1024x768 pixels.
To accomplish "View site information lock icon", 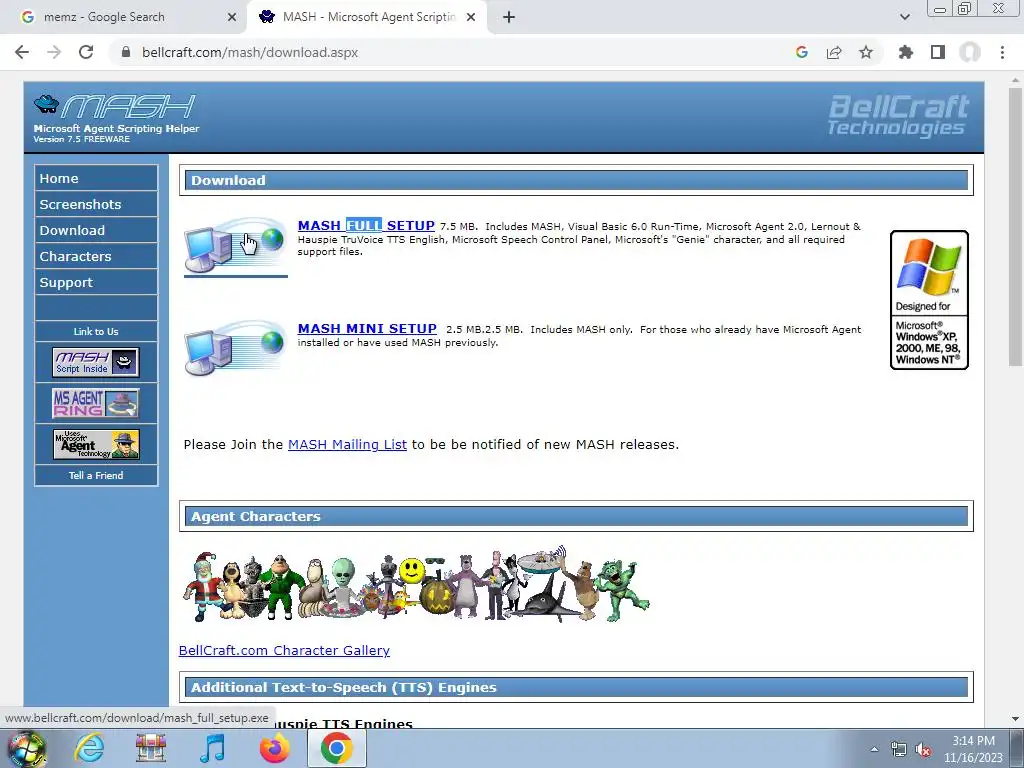I will 126,52.
